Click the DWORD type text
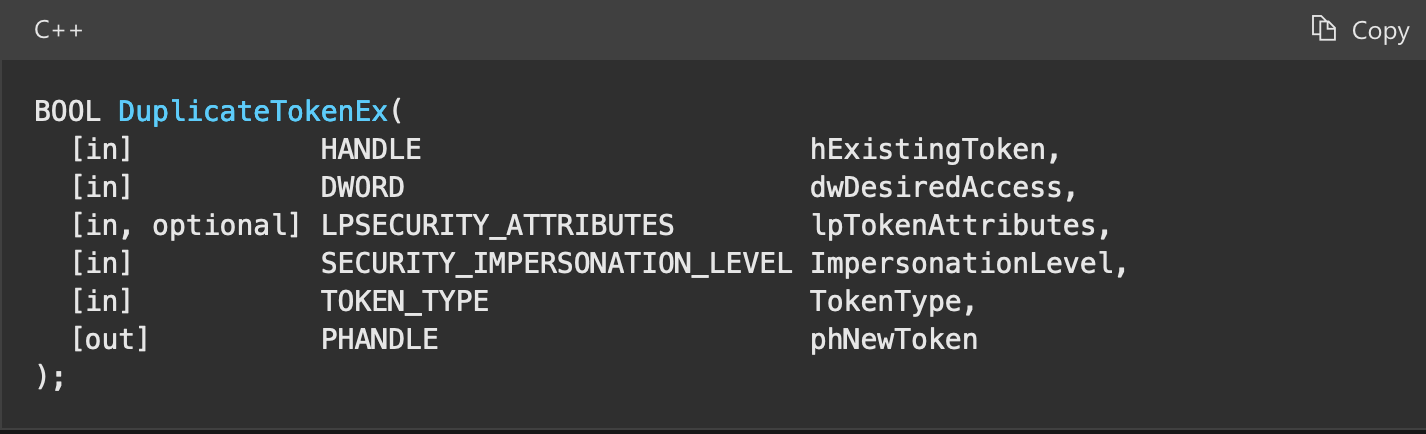This screenshot has height=434, width=1426. [x=362, y=188]
